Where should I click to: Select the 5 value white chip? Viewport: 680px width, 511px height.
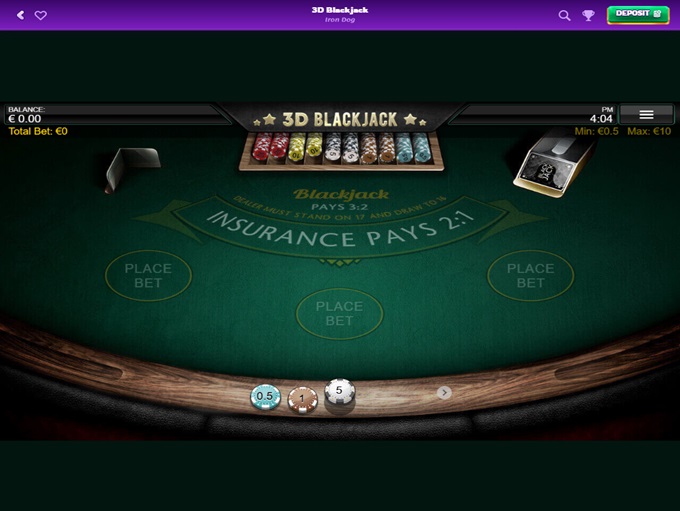coord(340,392)
